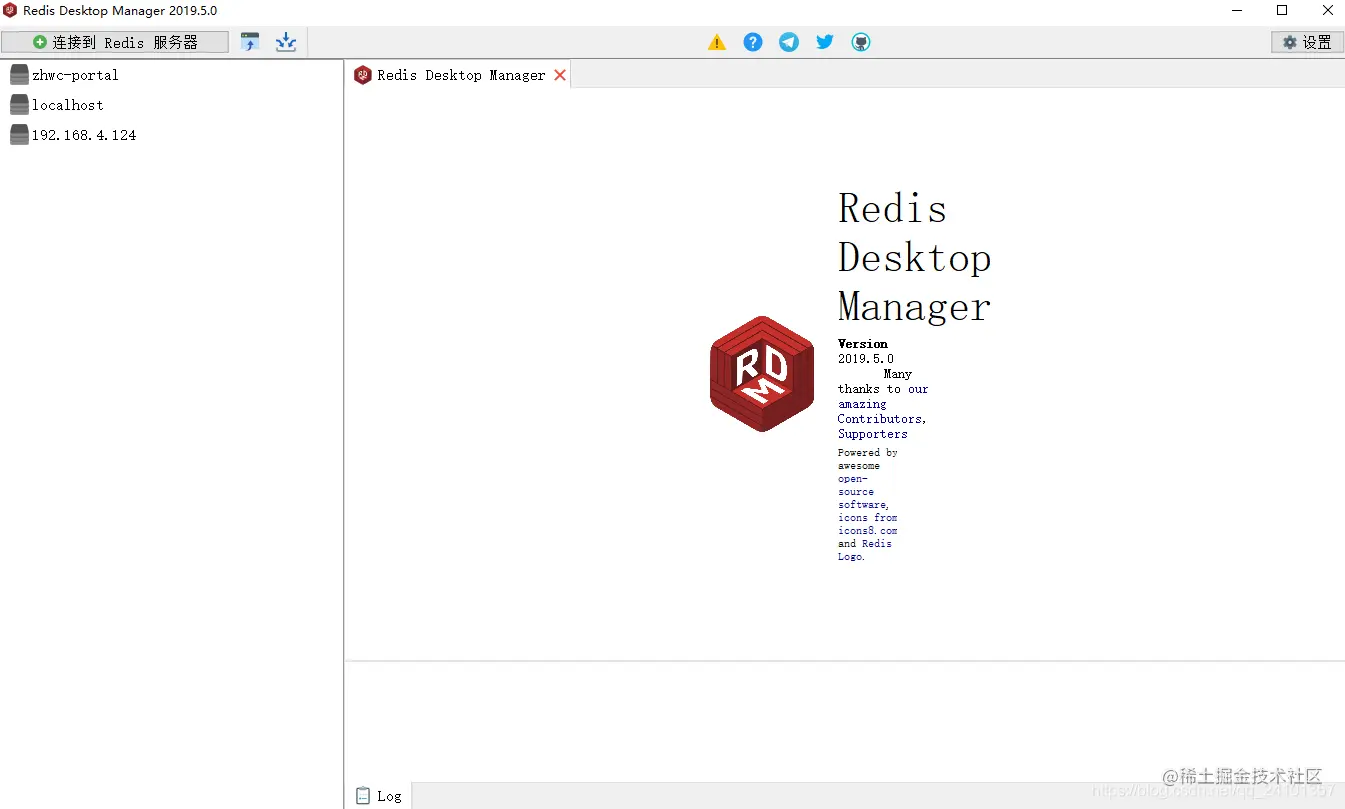Click the window-with-up-arrow toolbar icon
The width and height of the screenshot is (1345, 809).
[250, 42]
